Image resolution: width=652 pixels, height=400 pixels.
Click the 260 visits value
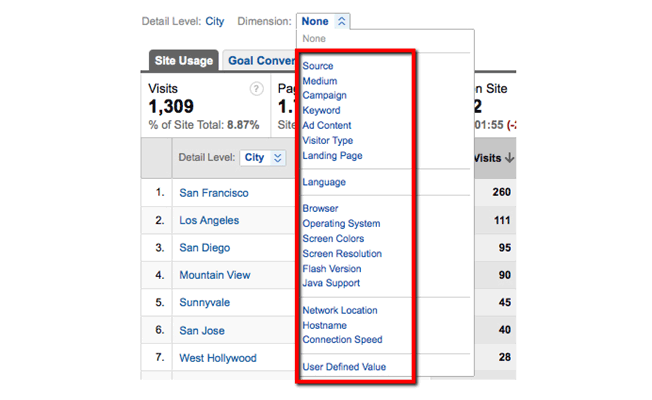501,192
